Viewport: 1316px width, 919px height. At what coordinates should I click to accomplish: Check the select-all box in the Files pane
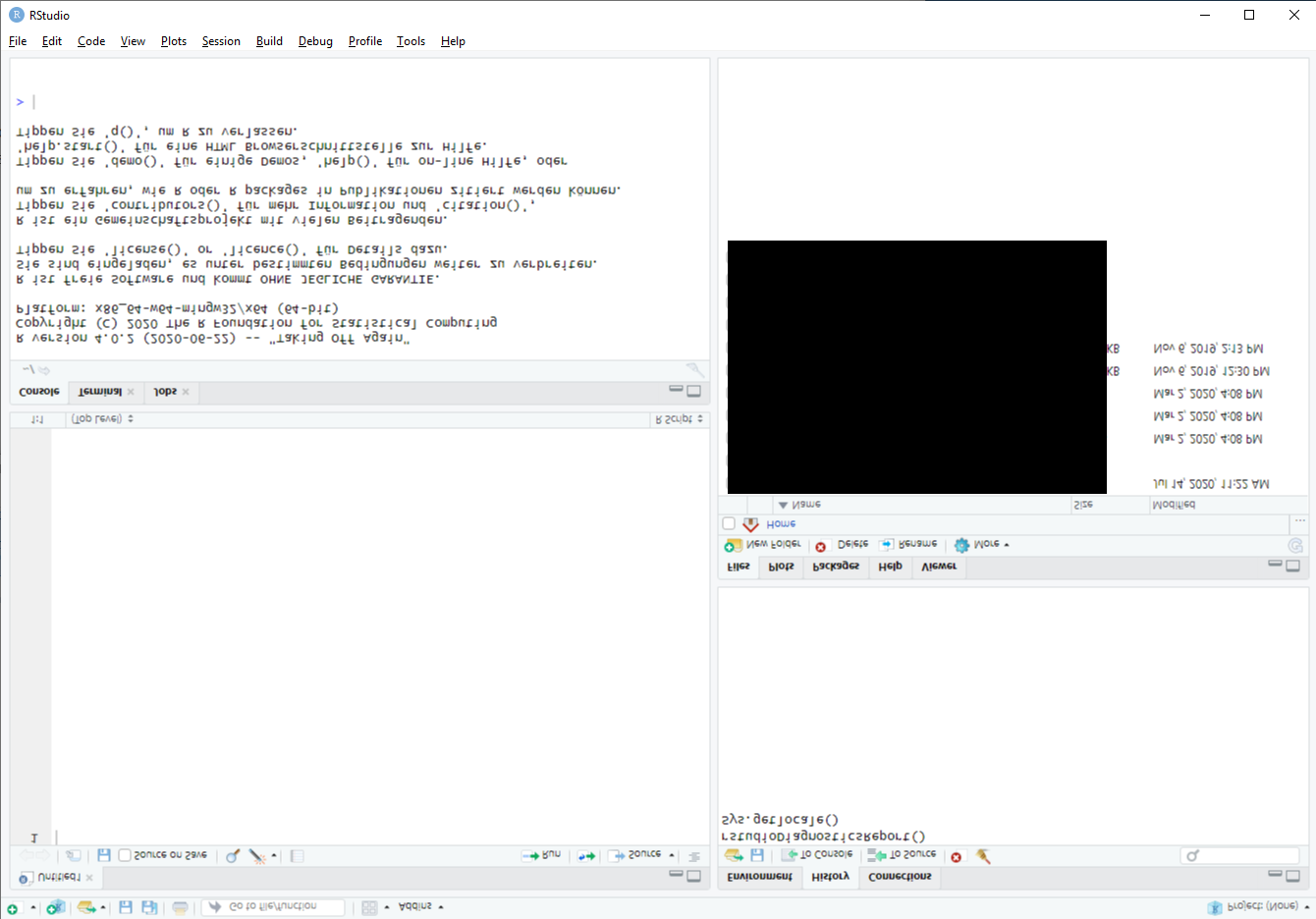tap(728, 523)
